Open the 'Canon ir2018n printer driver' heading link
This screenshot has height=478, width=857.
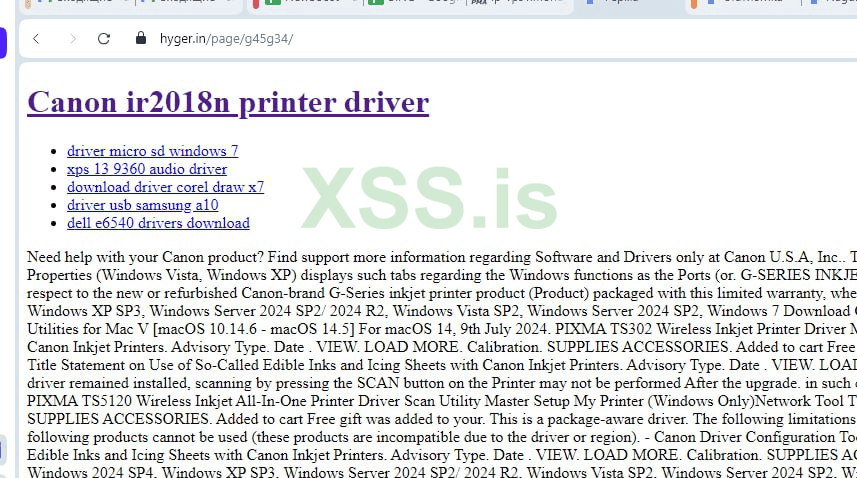(228, 102)
